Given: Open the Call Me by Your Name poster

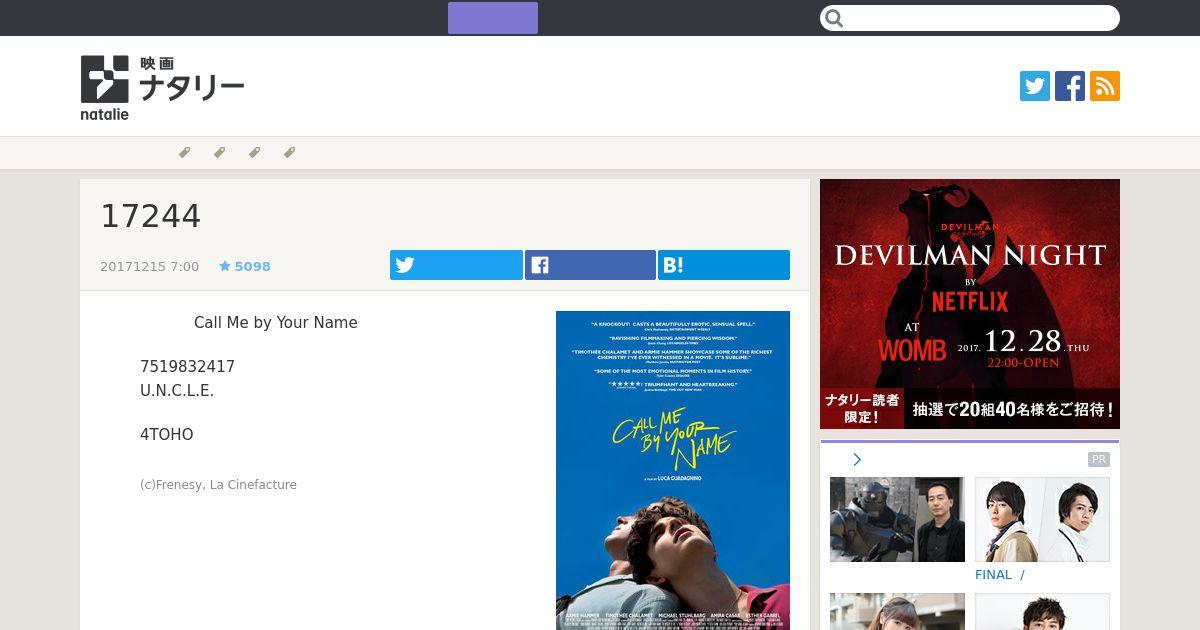Looking at the screenshot, I should [x=673, y=470].
